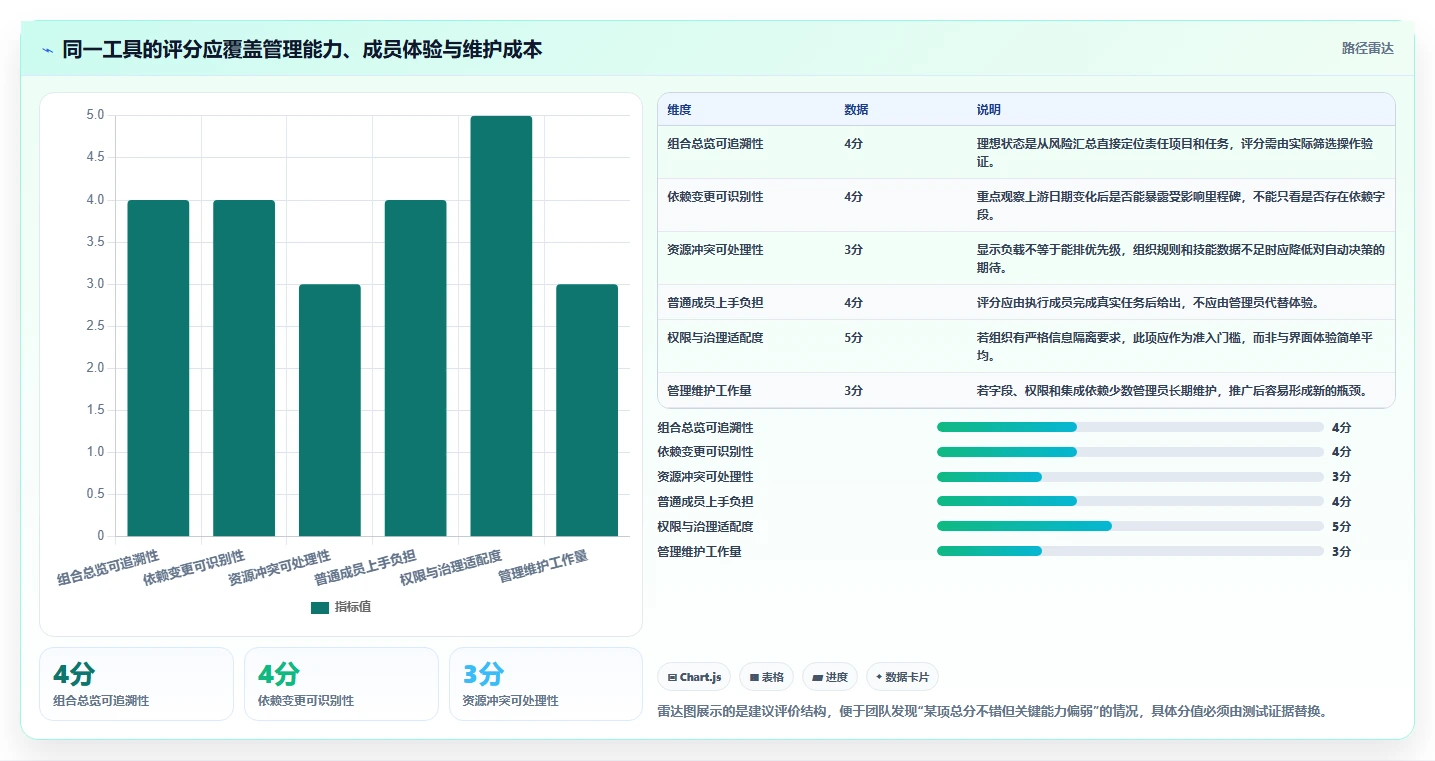The height and width of the screenshot is (761, 1435).
Task: Click the 数据 column header
Action: pyautogui.click(x=856, y=110)
